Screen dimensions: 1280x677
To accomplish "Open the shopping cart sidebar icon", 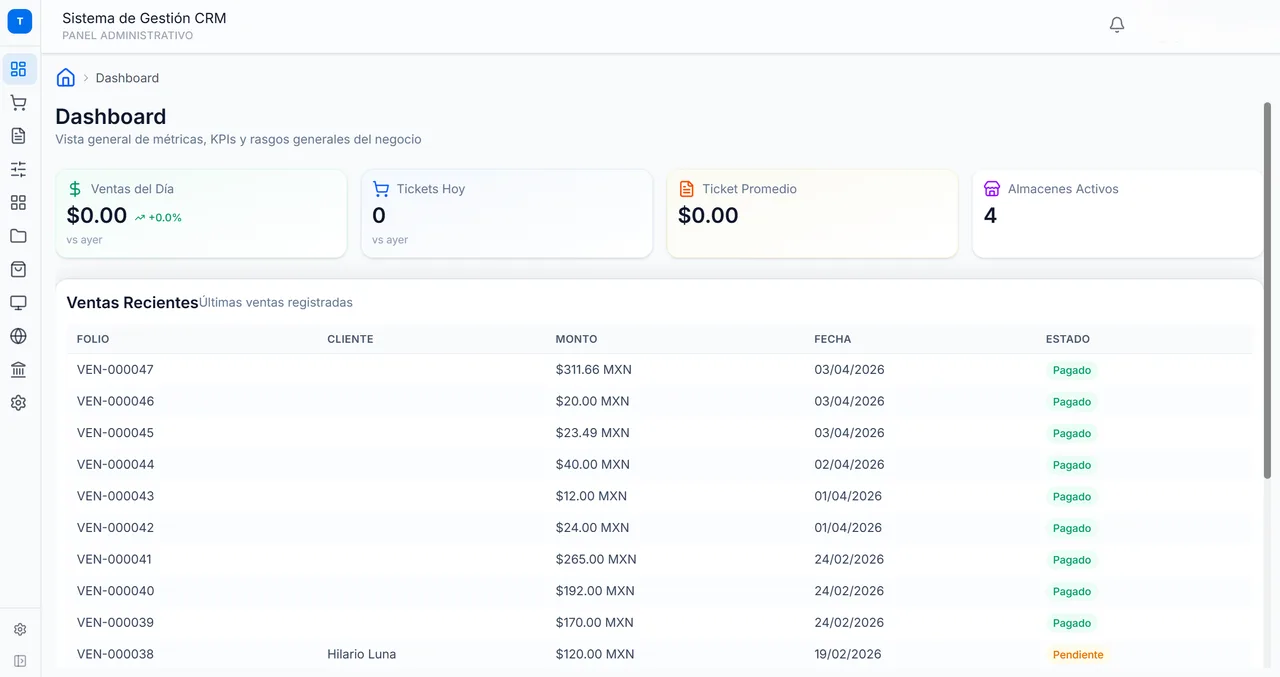I will [18, 103].
